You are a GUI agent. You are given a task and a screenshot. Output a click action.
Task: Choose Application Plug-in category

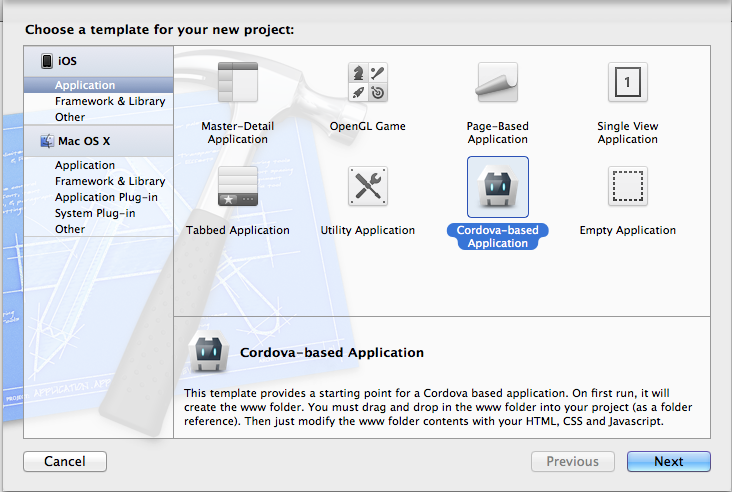point(99,197)
